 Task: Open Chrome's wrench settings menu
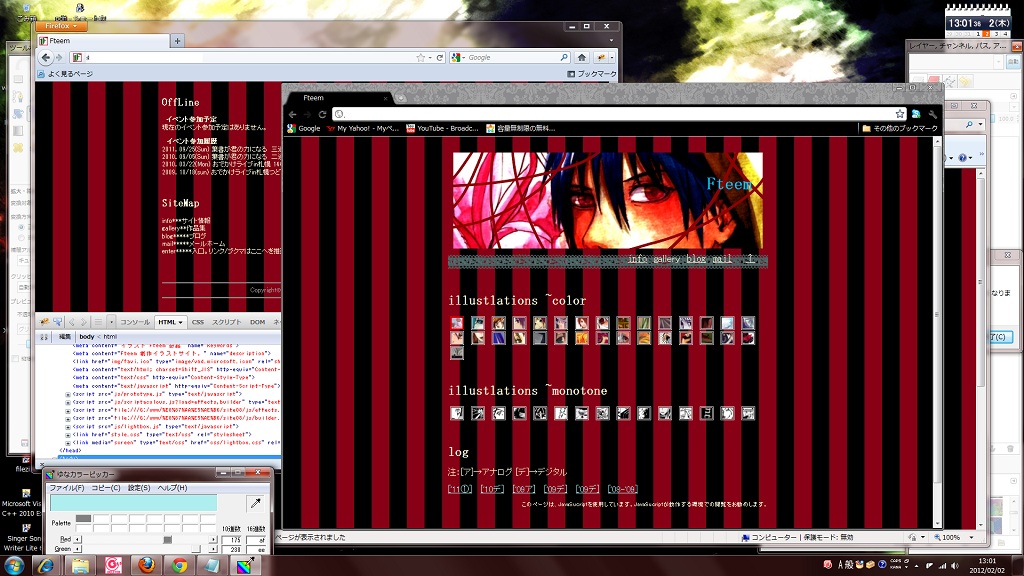coord(933,114)
